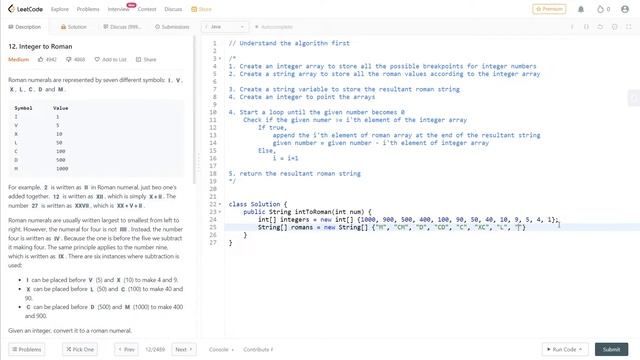Open the user profile avatar
640x360 pixels.
click(625, 9)
